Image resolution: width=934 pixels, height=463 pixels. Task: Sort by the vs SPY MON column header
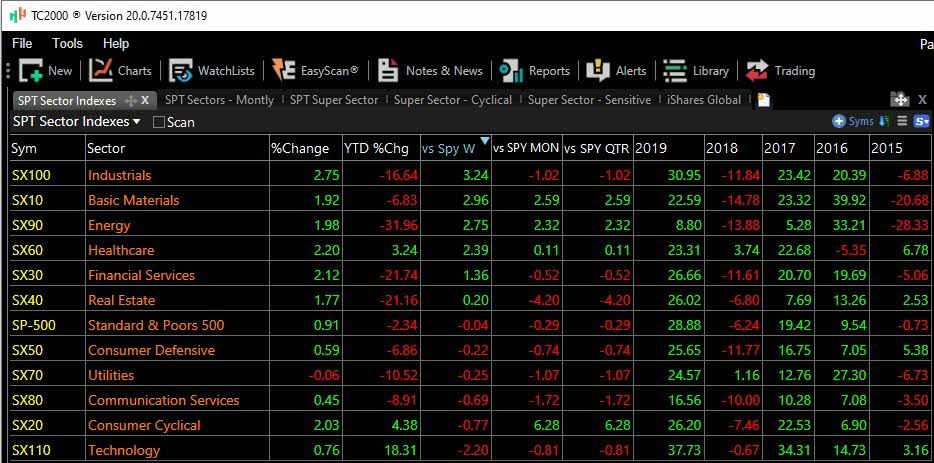pyautogui.click(x=527, y=148)
